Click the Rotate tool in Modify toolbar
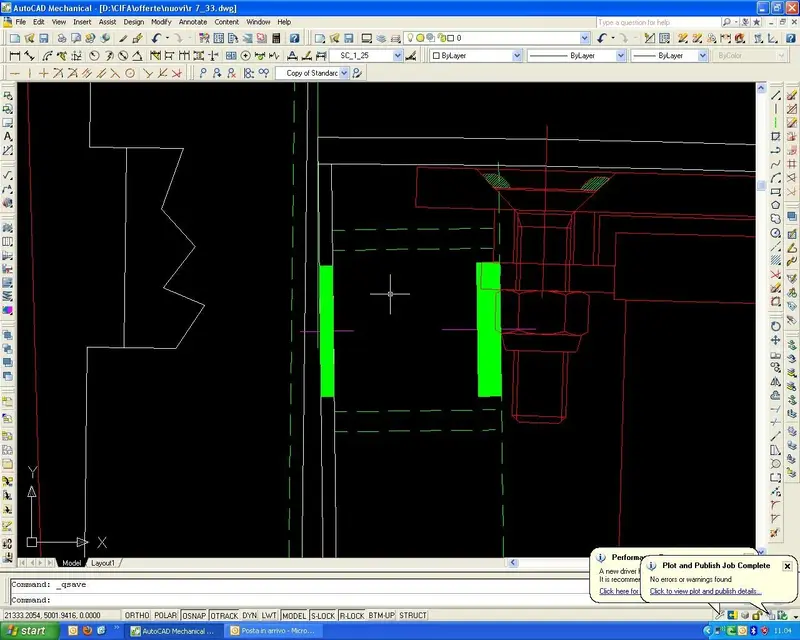This screenshot has height=640, width=800. click(776, 326)
